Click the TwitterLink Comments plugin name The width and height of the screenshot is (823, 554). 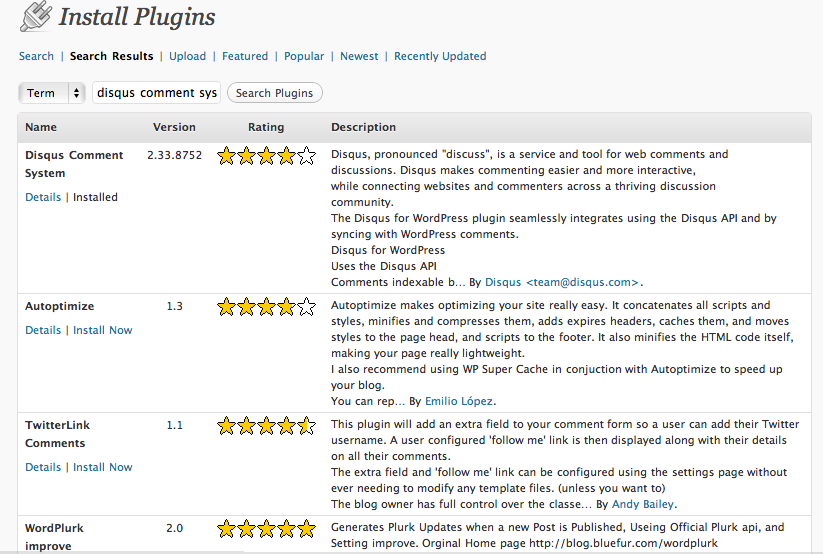pos(57,434)
